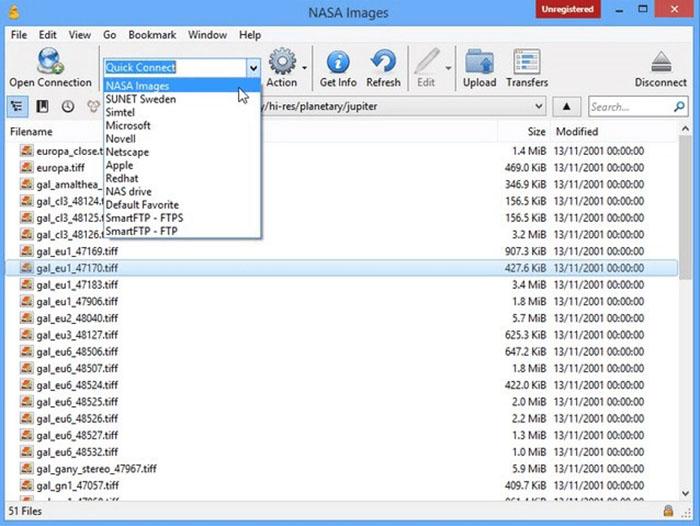Choose SmartFTP - FTP from the list

pos(182,231)
